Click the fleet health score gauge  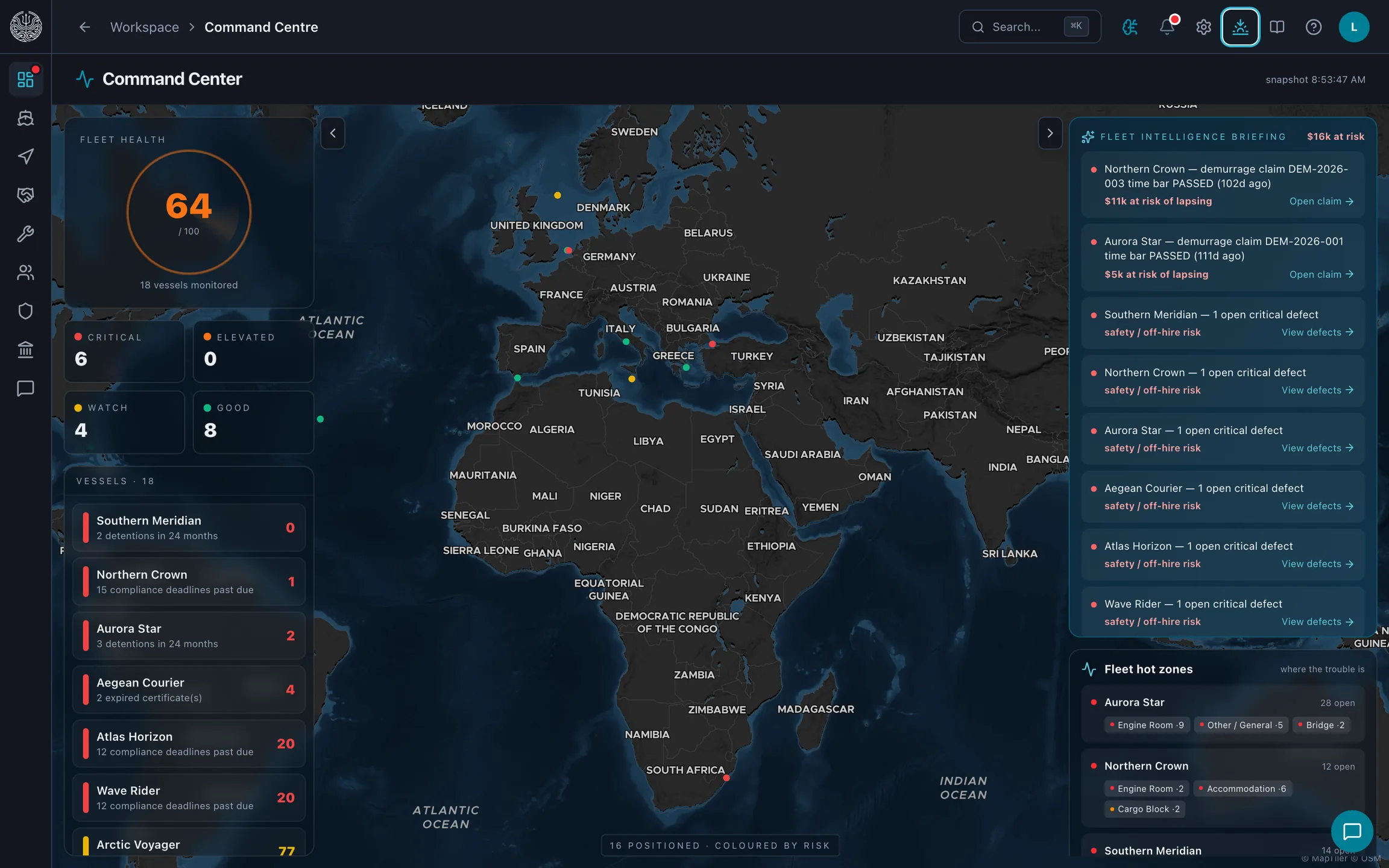point(189,212)
